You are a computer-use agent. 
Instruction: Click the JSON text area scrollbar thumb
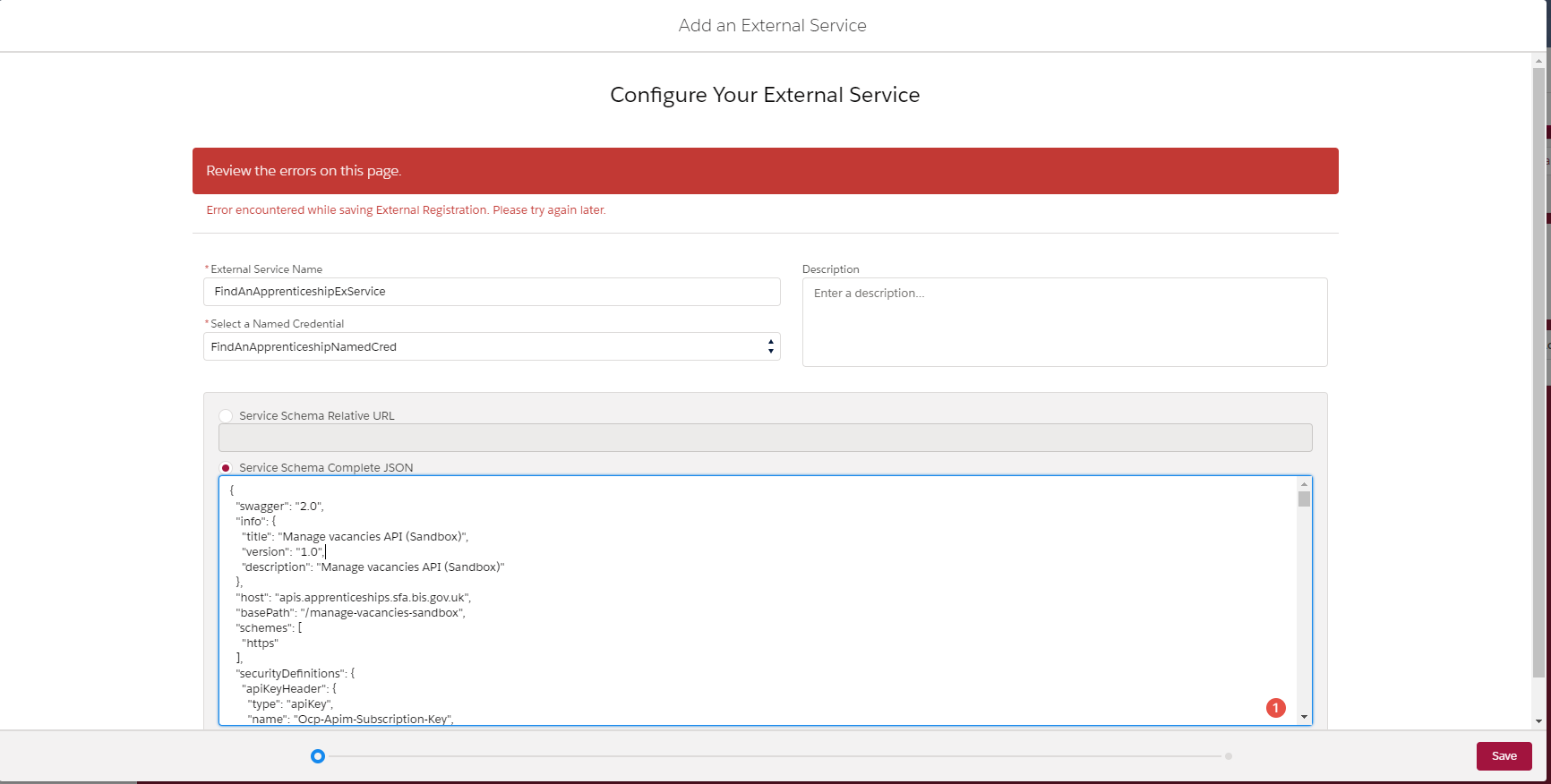tap(1304, 499)
